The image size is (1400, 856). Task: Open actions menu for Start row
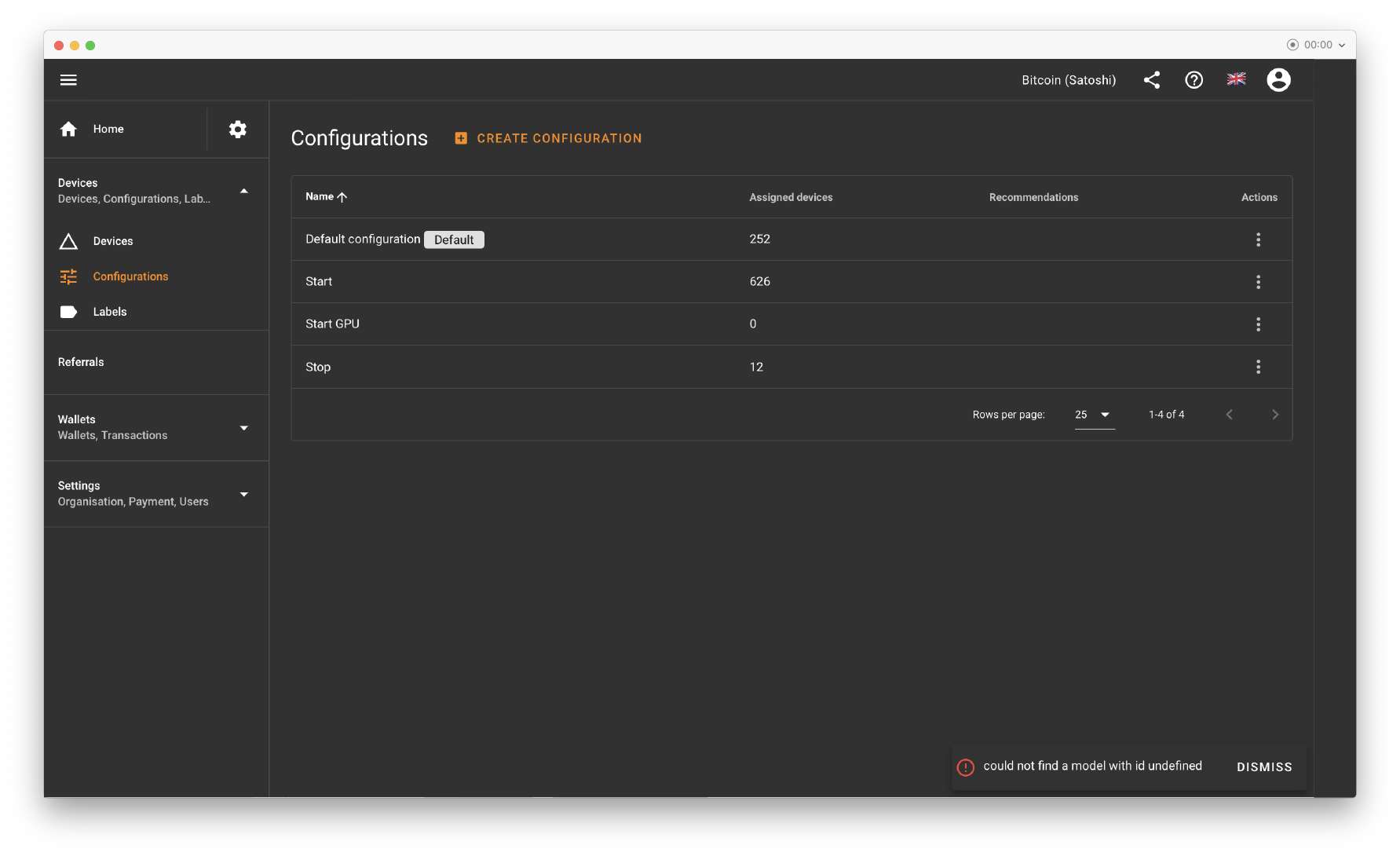tap(1258, 282)
